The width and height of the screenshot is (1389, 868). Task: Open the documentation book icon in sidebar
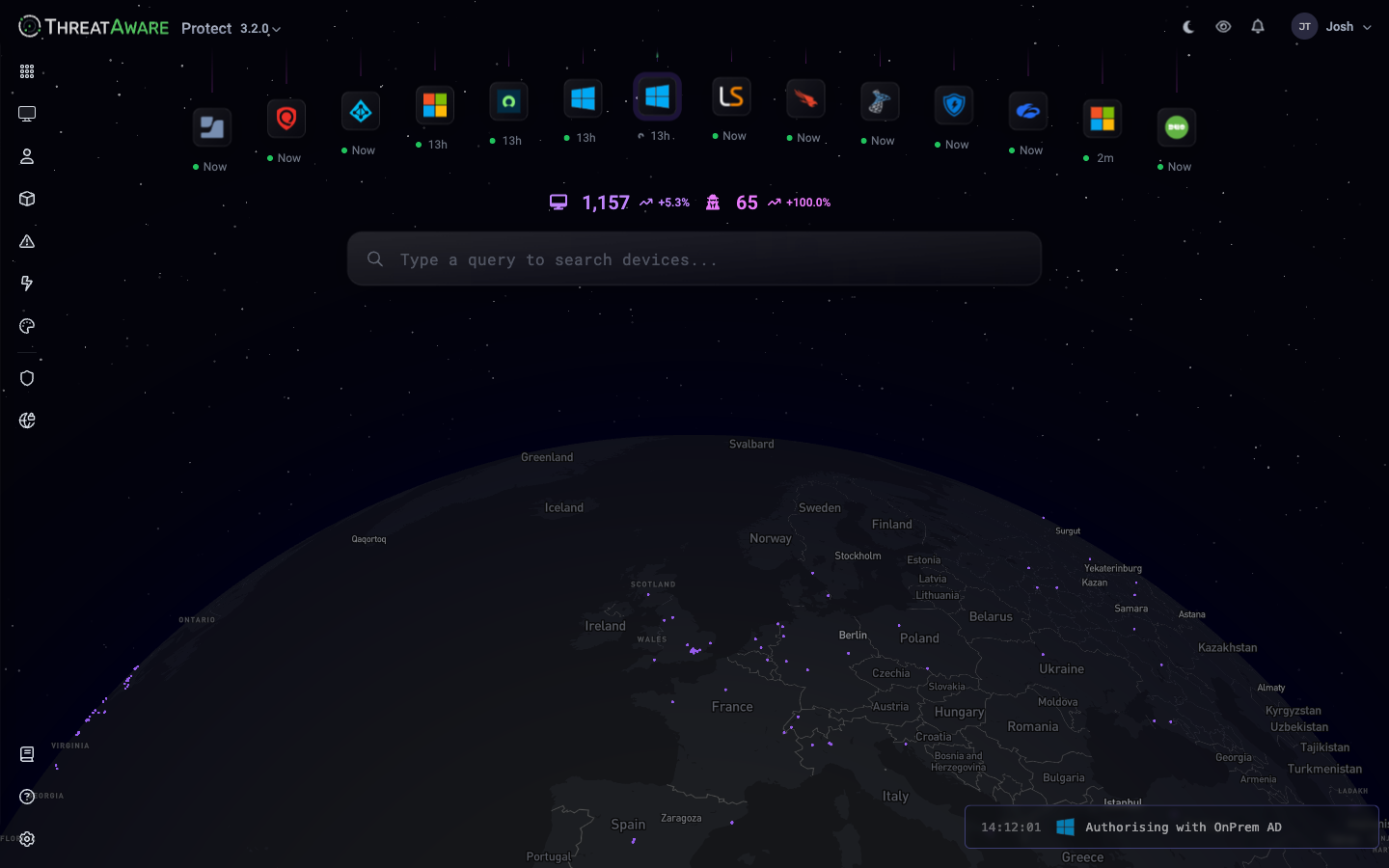click(x=27, y=754)
